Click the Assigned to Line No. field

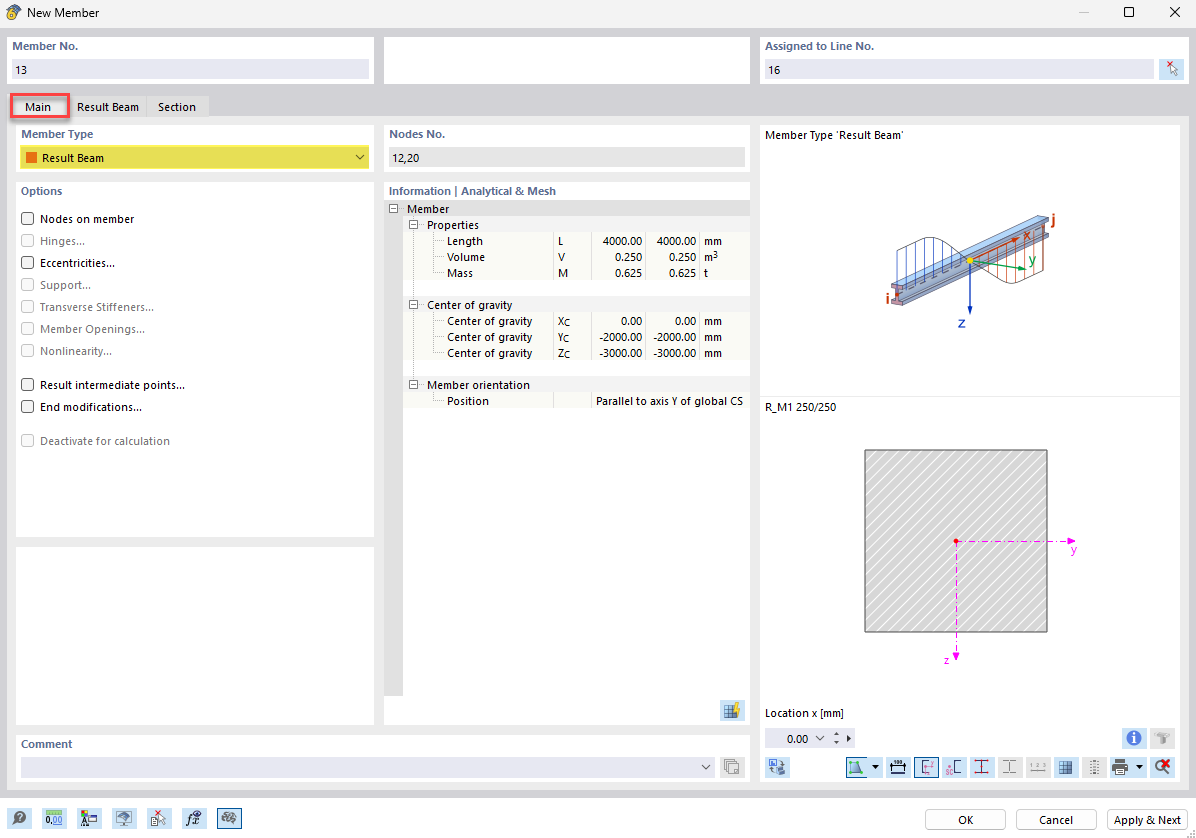tap(960, 69)
